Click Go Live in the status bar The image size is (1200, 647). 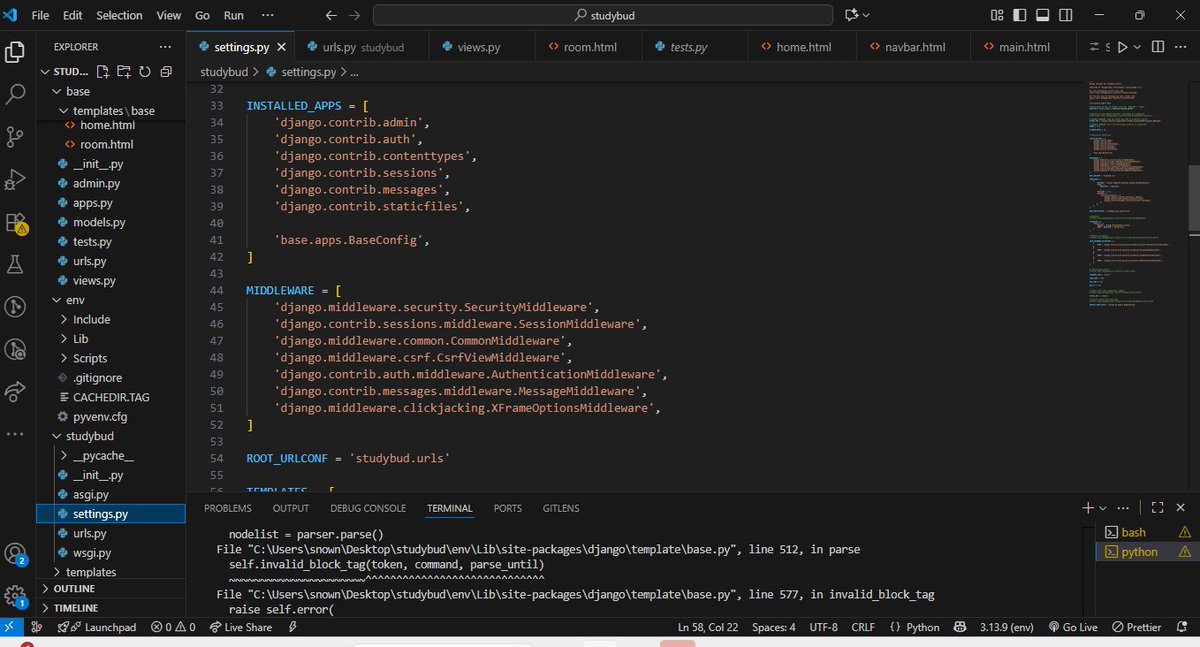tap(1073, 627)
